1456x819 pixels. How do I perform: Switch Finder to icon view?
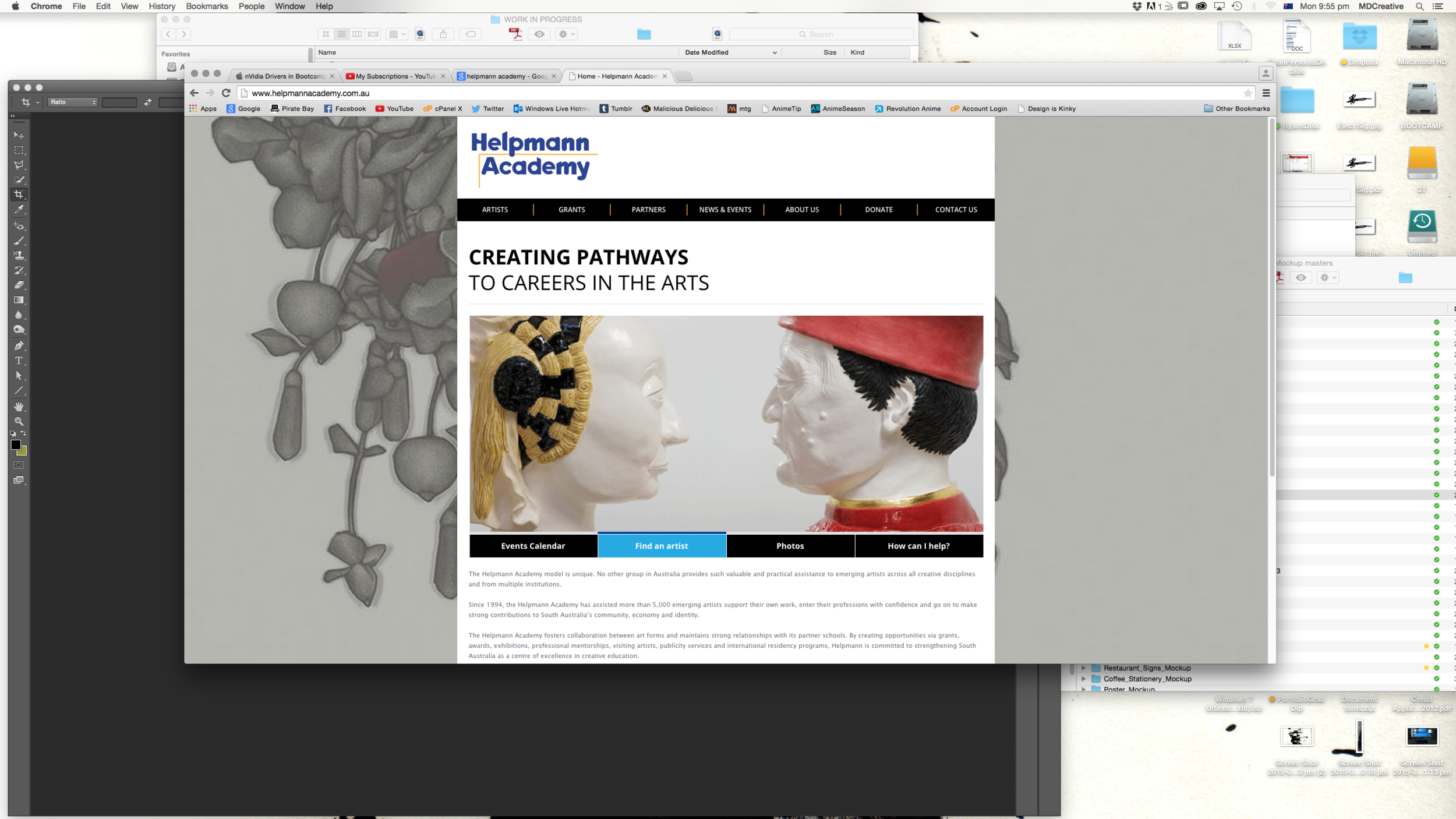pyautogui.click(x=326, y=34)
